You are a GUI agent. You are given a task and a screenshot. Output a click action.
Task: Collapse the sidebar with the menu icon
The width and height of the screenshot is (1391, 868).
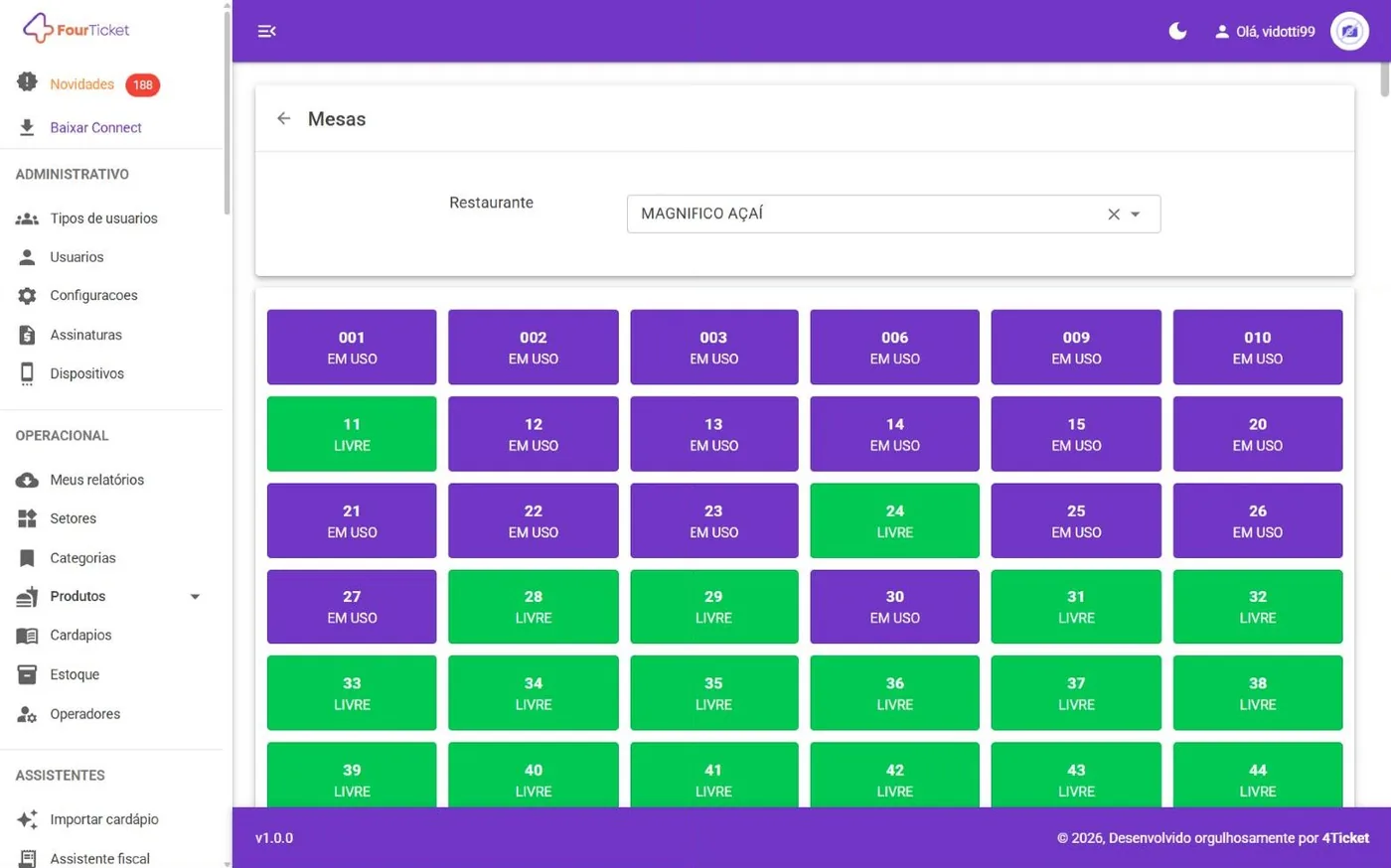[x=266, y=31]
